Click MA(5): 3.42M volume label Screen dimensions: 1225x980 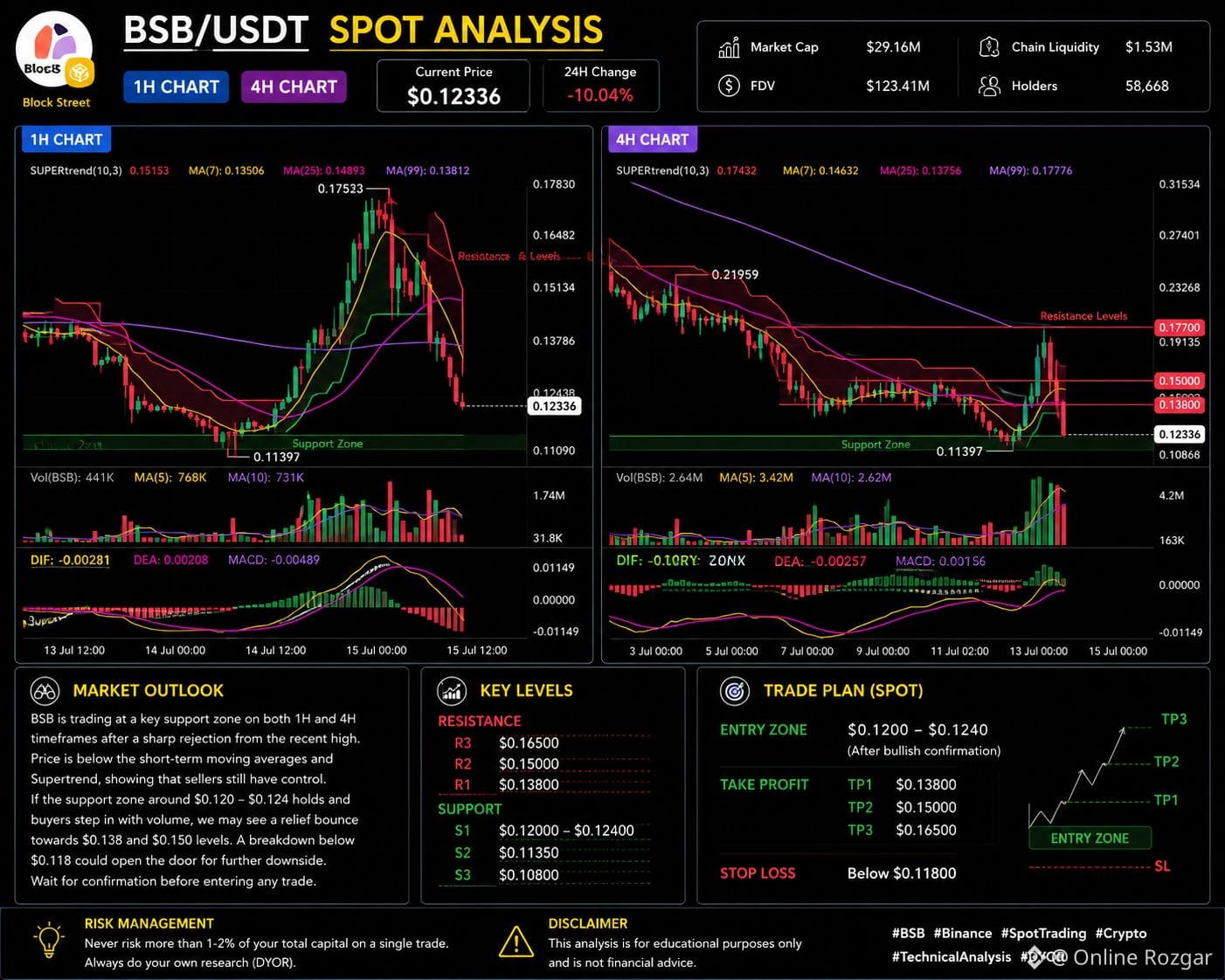(x=756, y=478)
